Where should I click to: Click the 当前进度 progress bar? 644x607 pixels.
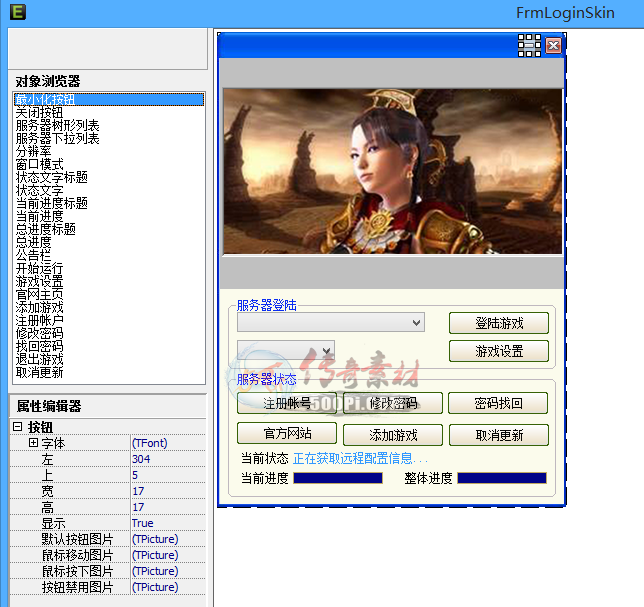pyautogui.click(x=338, y=478)
